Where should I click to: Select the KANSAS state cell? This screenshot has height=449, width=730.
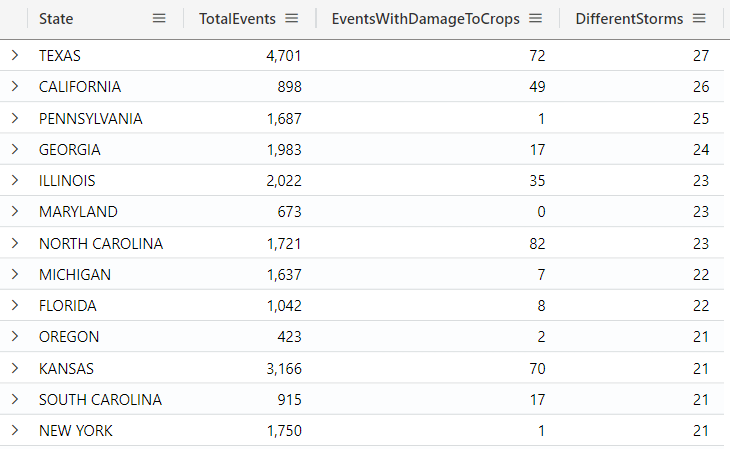[66, 369]
